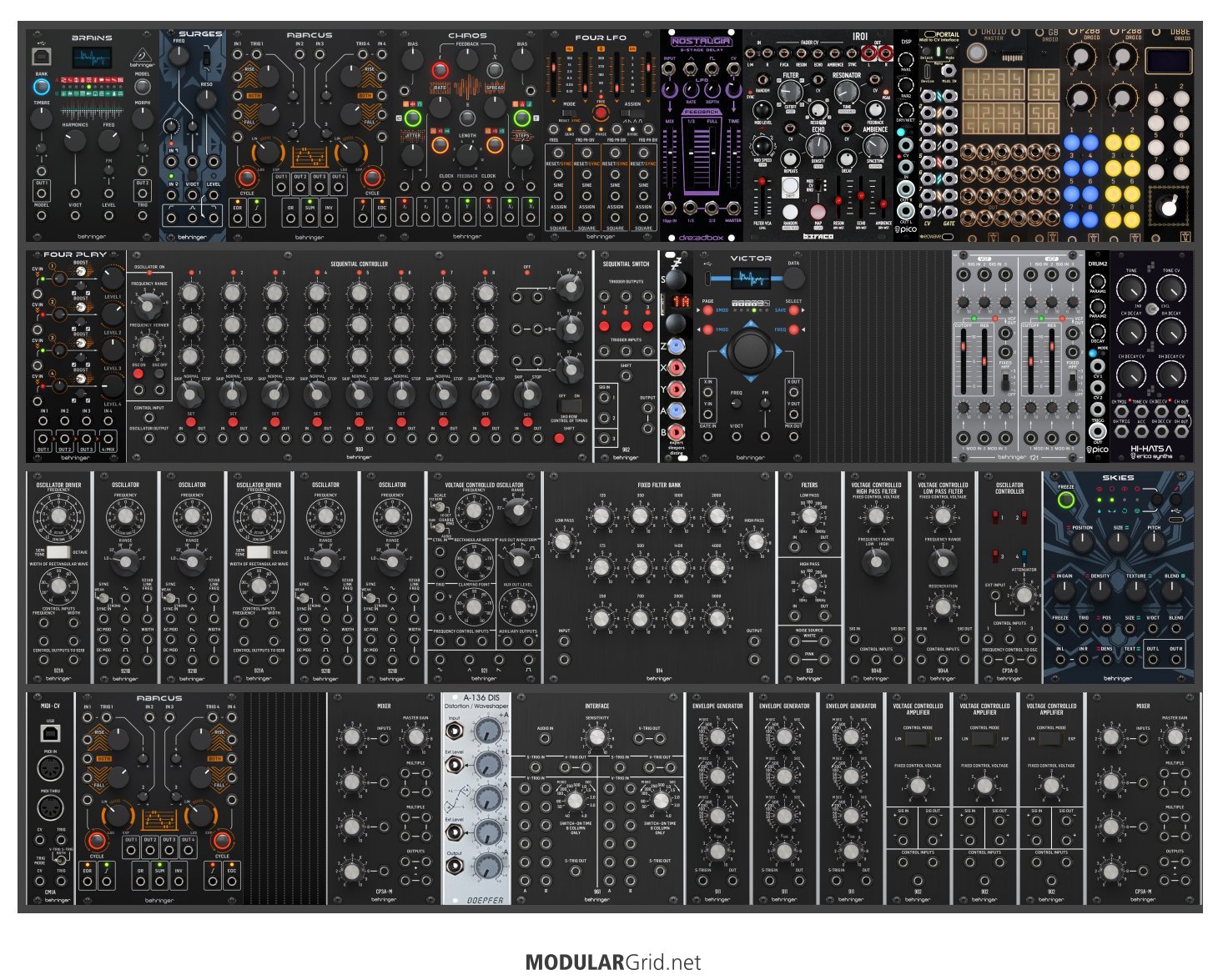Click the USB port on the MIDI-CV module
Viewport: 1228px width, 980px height.
pyautogui.click(x=50, y=733)
